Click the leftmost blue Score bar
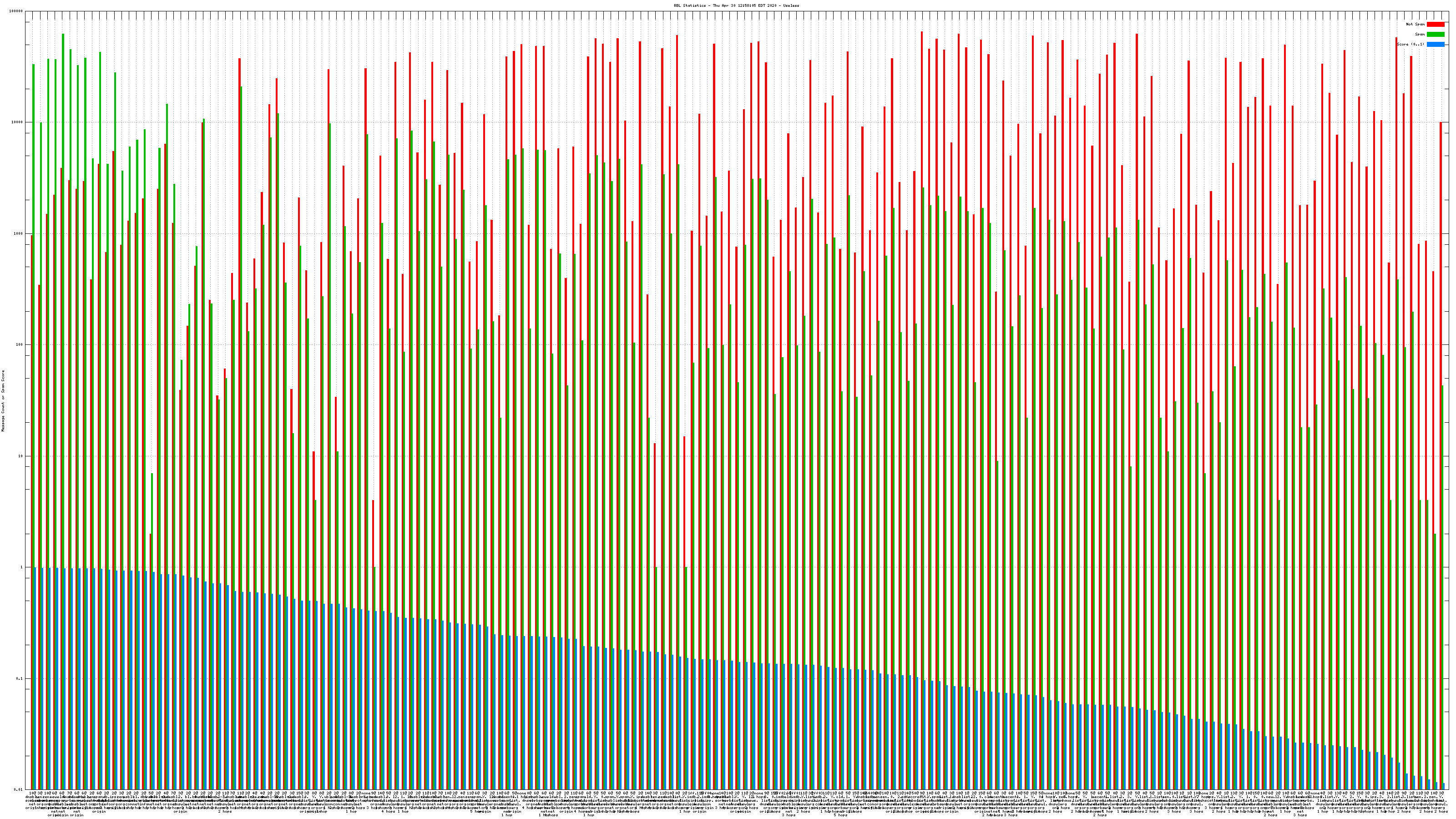This screenshot has height=819, width=1456. (x=35, y=678)
